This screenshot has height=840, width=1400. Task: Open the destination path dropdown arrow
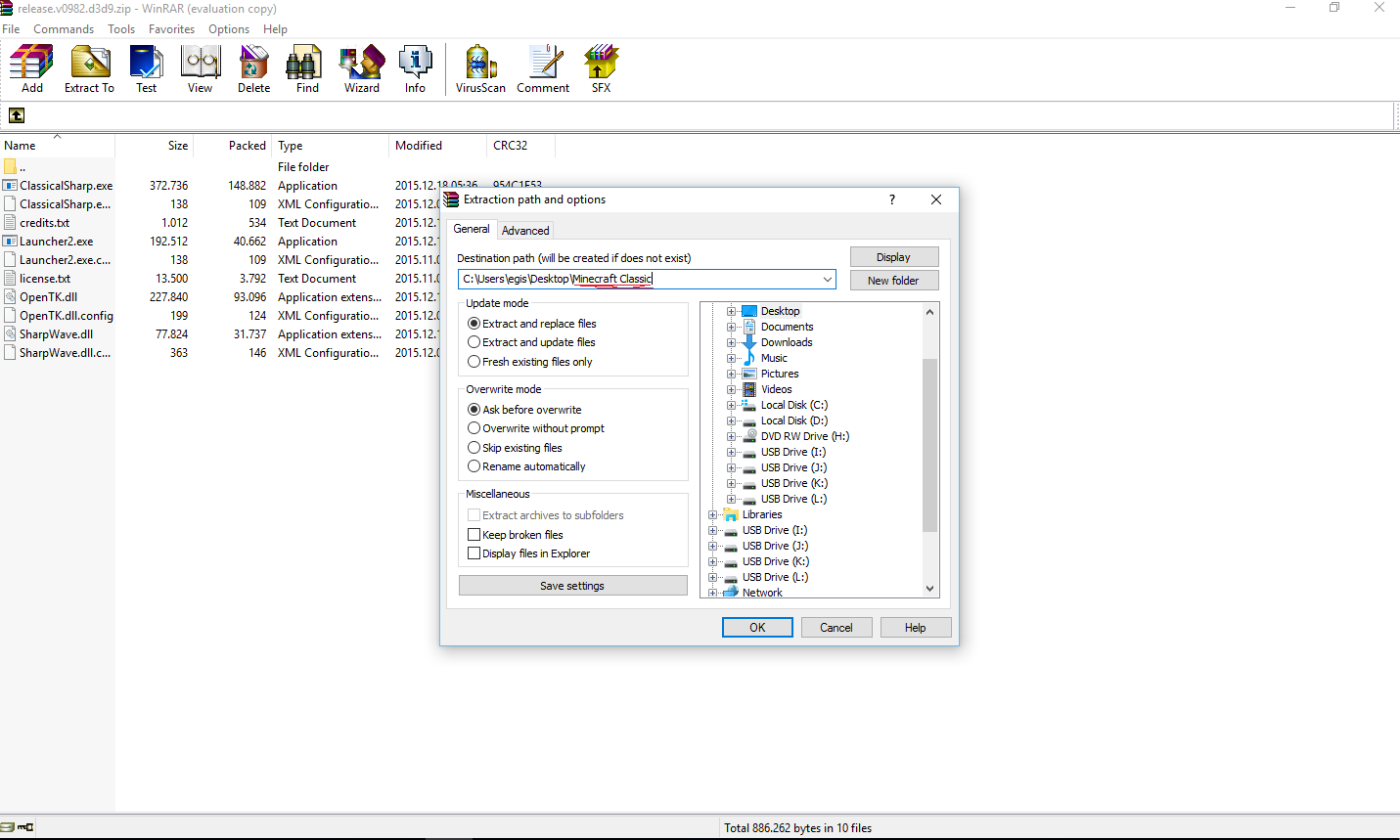point(828,280)
